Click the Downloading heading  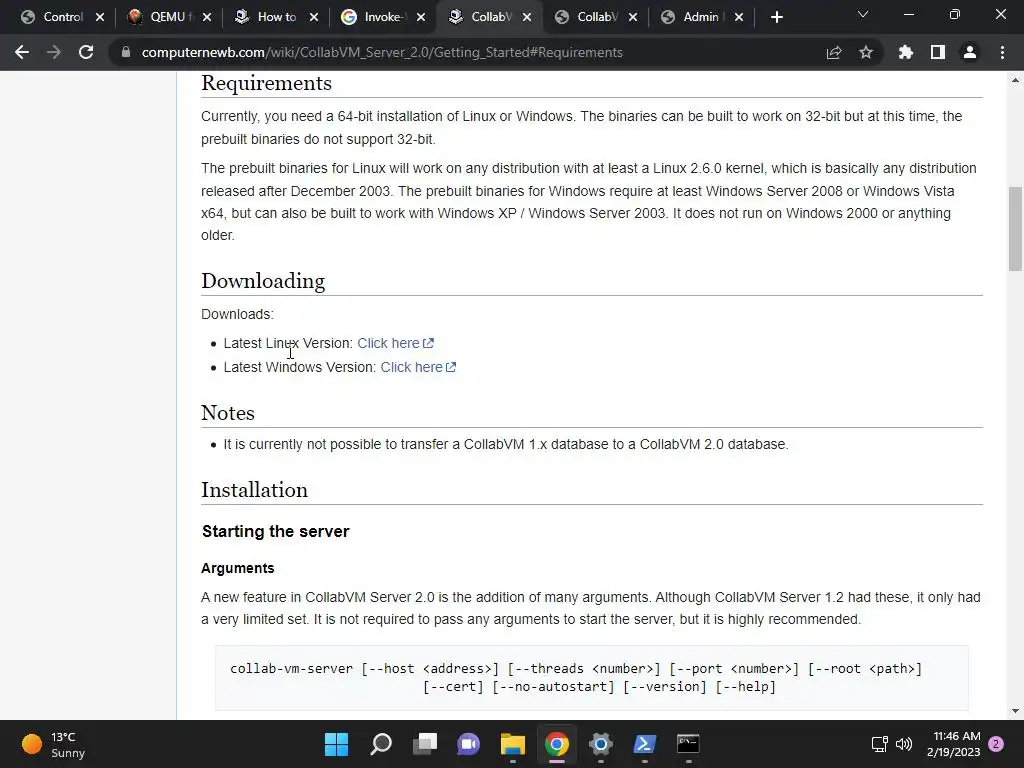pyautogui.click(x=263, y=281)
